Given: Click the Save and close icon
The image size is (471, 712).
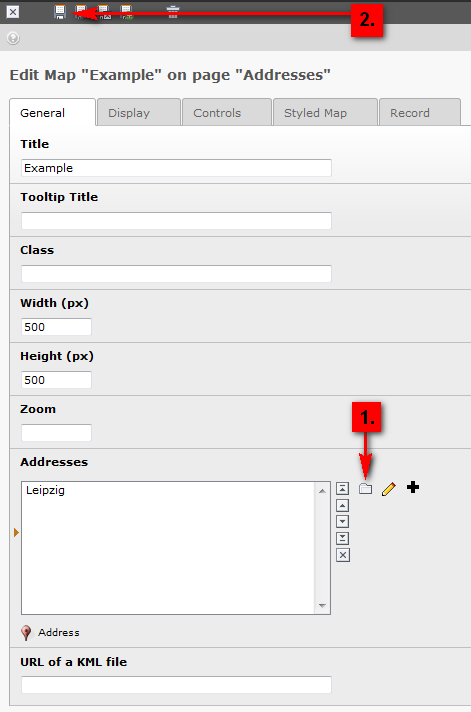Looking at the screenshot, I should pos(104,12).
